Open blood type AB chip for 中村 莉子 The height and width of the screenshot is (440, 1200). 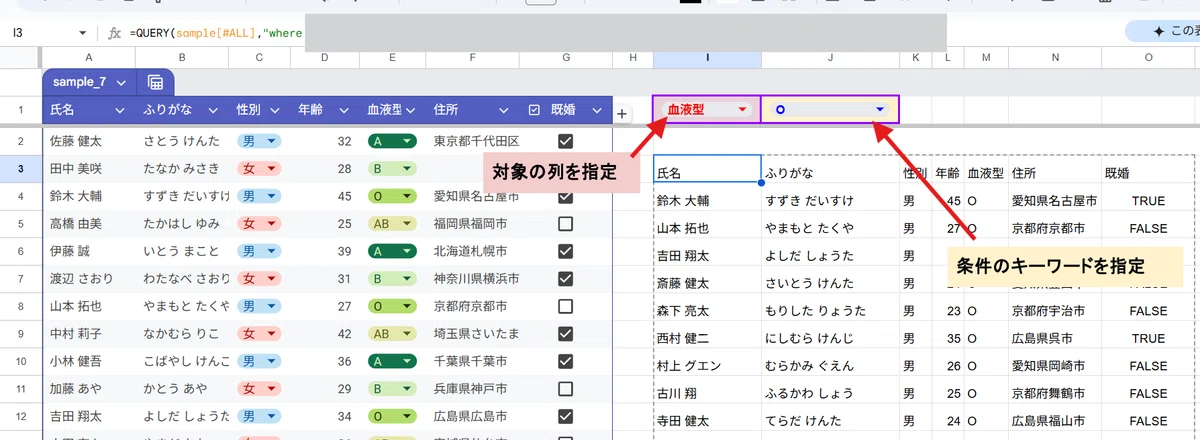(391, 333)
